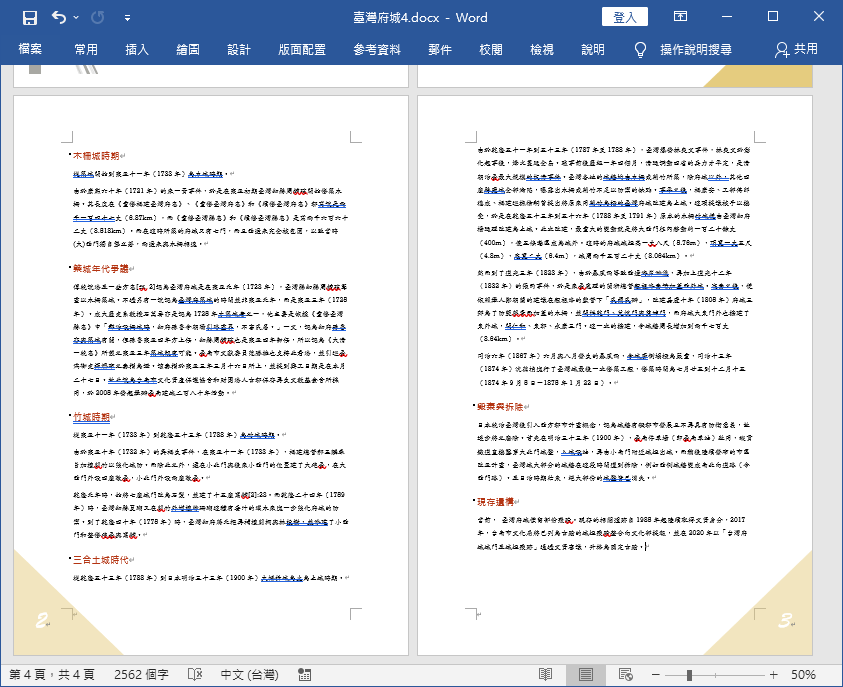
Task: Customize the Quick Access Toolbar dropdown
Action: tap(127, 18)
